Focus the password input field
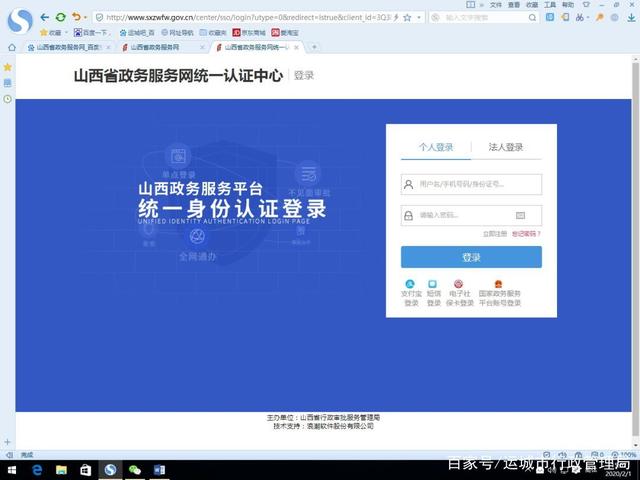 462,215
